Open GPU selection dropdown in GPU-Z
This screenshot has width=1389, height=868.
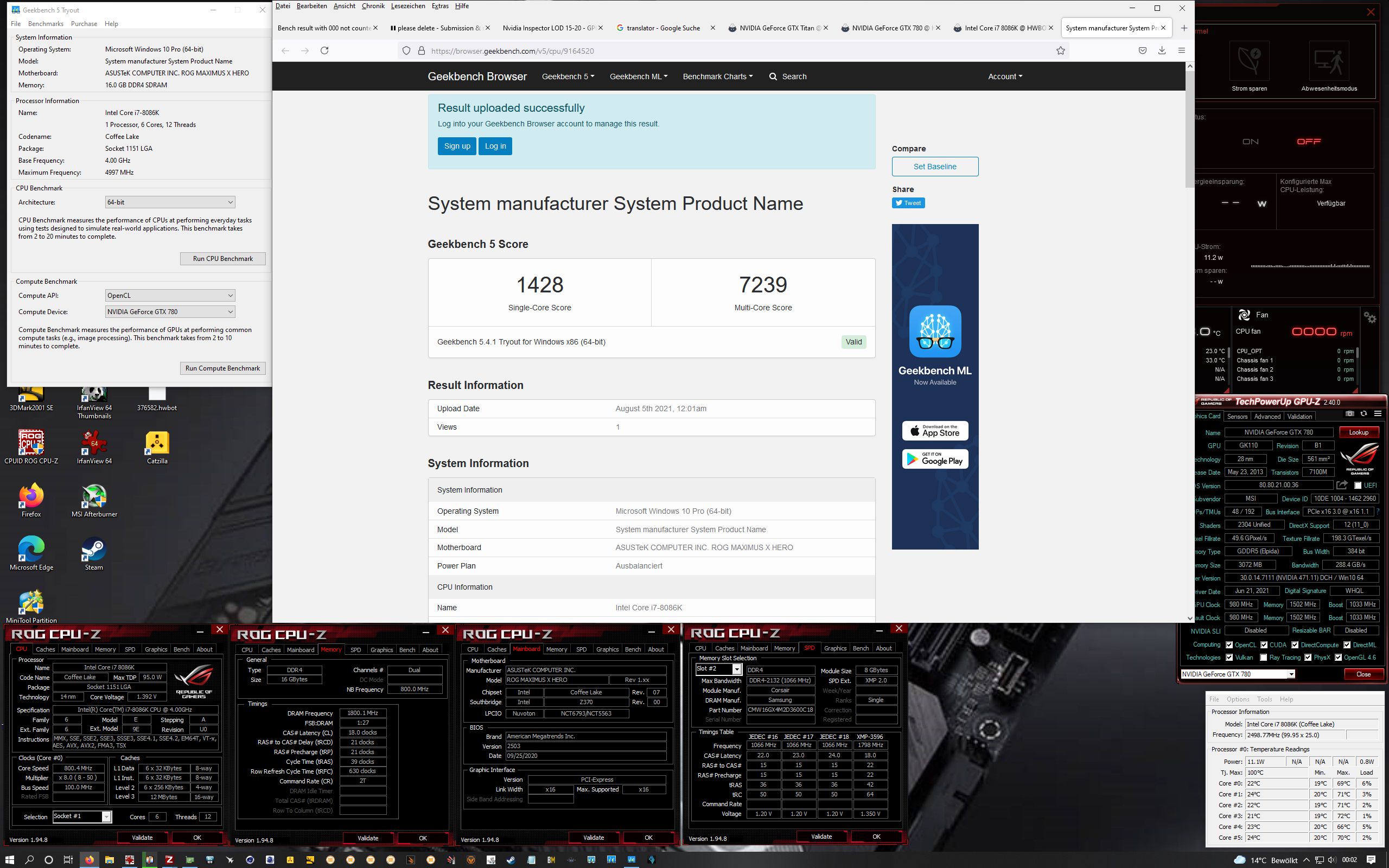tap(1238, 674)
